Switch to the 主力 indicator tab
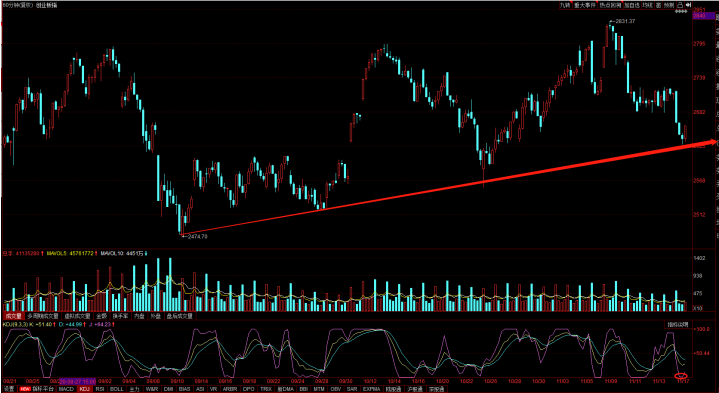 (134, 389)
